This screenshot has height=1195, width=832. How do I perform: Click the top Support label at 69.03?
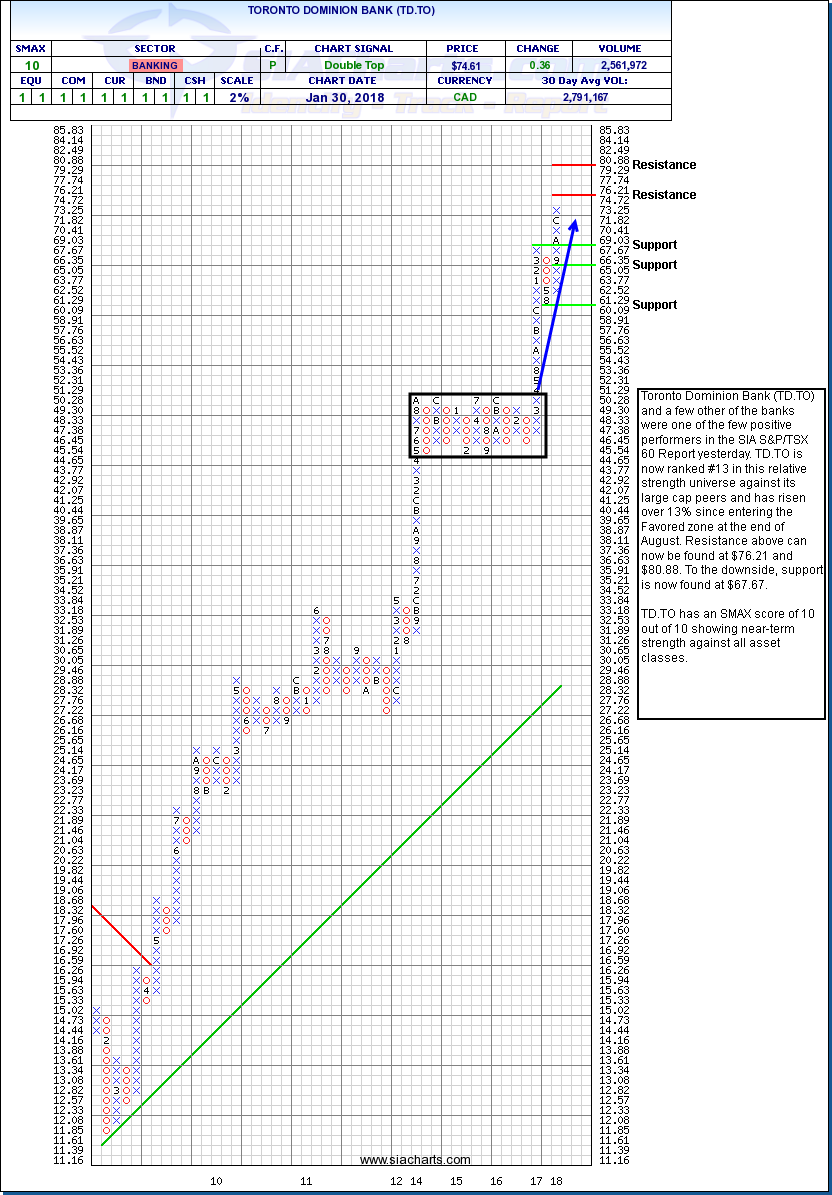(x=654, y=245)
